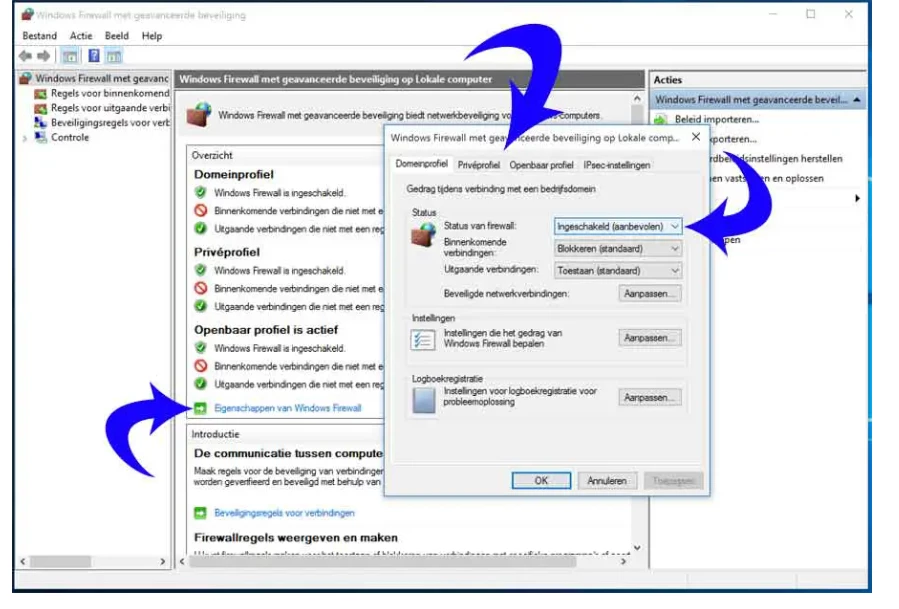Switch to the Privéprofiel tab

point(479,165)
